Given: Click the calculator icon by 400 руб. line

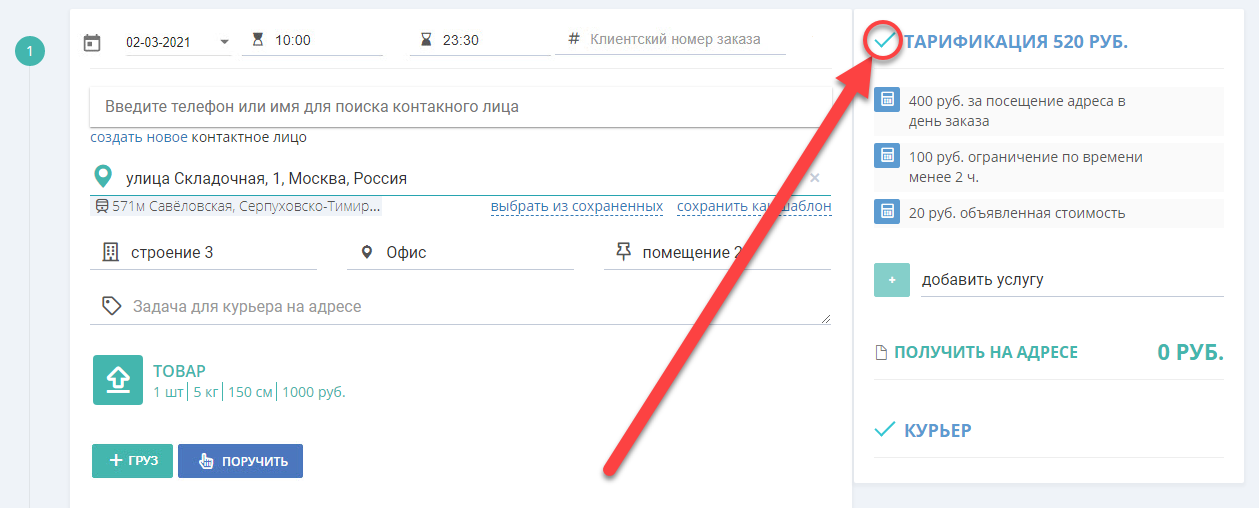Looking at the screenshot, I should pos(886,100).
